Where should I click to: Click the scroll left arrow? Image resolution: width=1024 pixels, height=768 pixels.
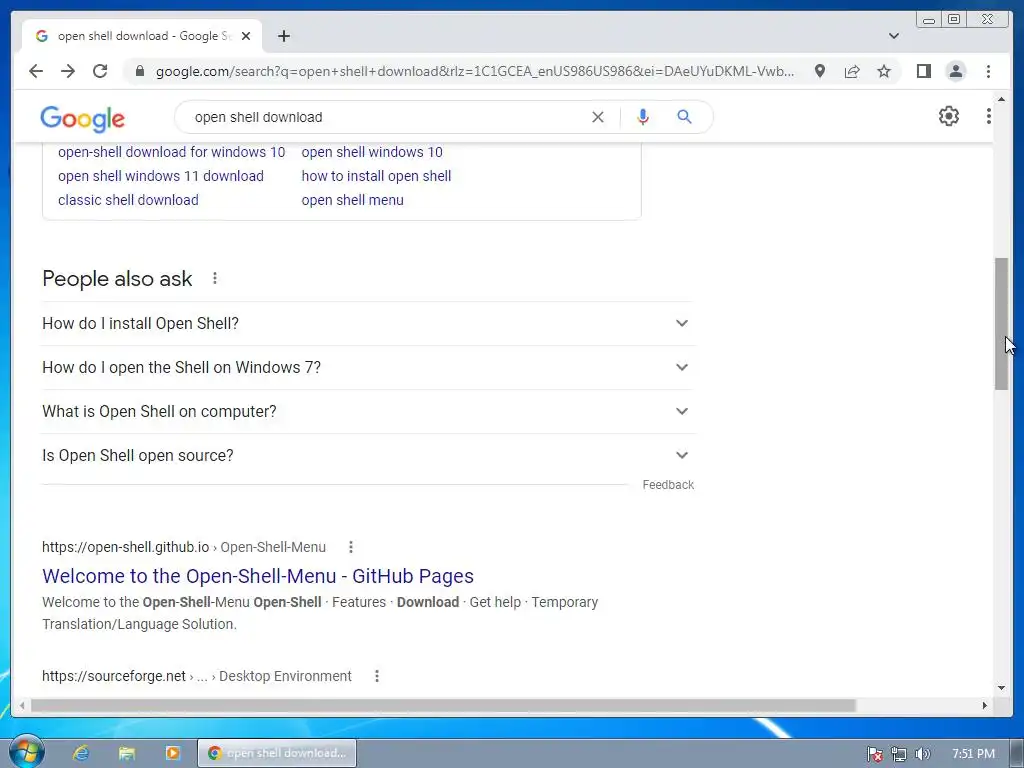(22, 705)
